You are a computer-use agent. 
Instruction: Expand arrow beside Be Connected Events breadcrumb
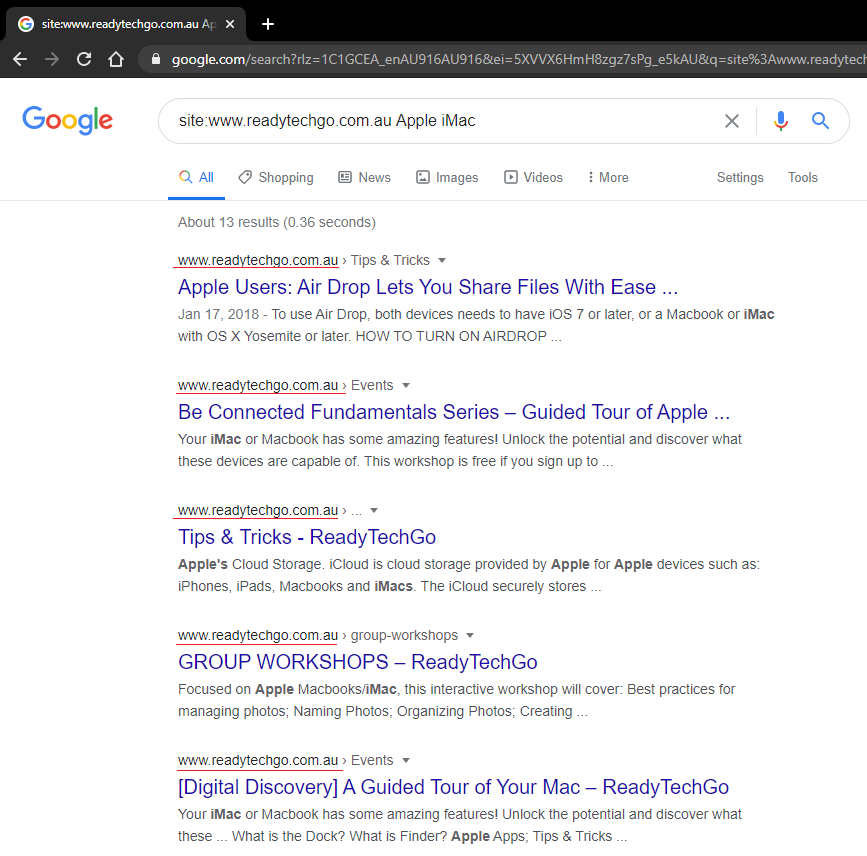[x=406, y=385]
